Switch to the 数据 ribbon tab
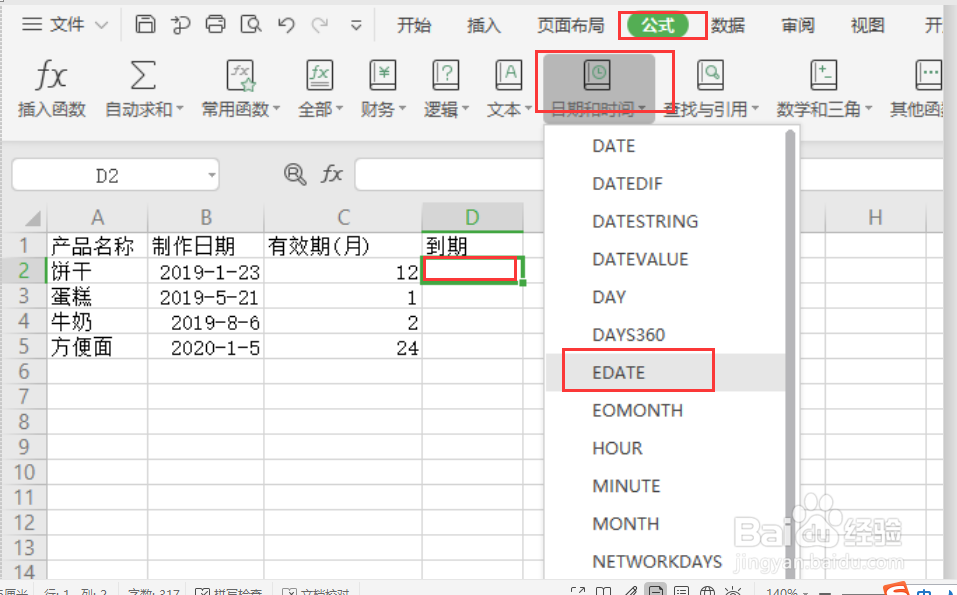This screenshot has height=595, width=957. click(728, 26)
